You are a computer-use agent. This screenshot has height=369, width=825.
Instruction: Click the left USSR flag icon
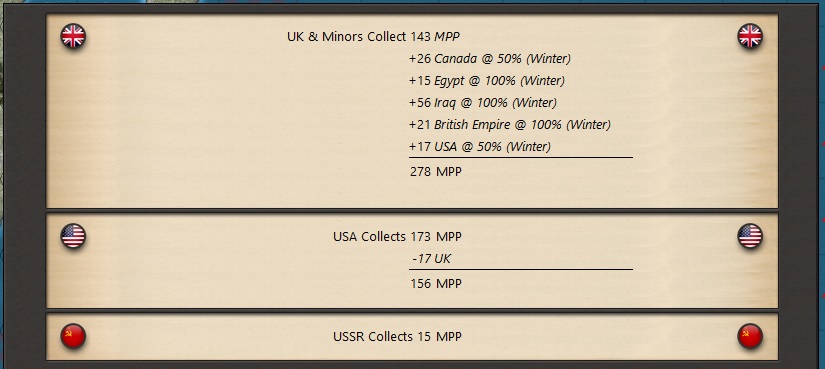[x=73, y=336]
